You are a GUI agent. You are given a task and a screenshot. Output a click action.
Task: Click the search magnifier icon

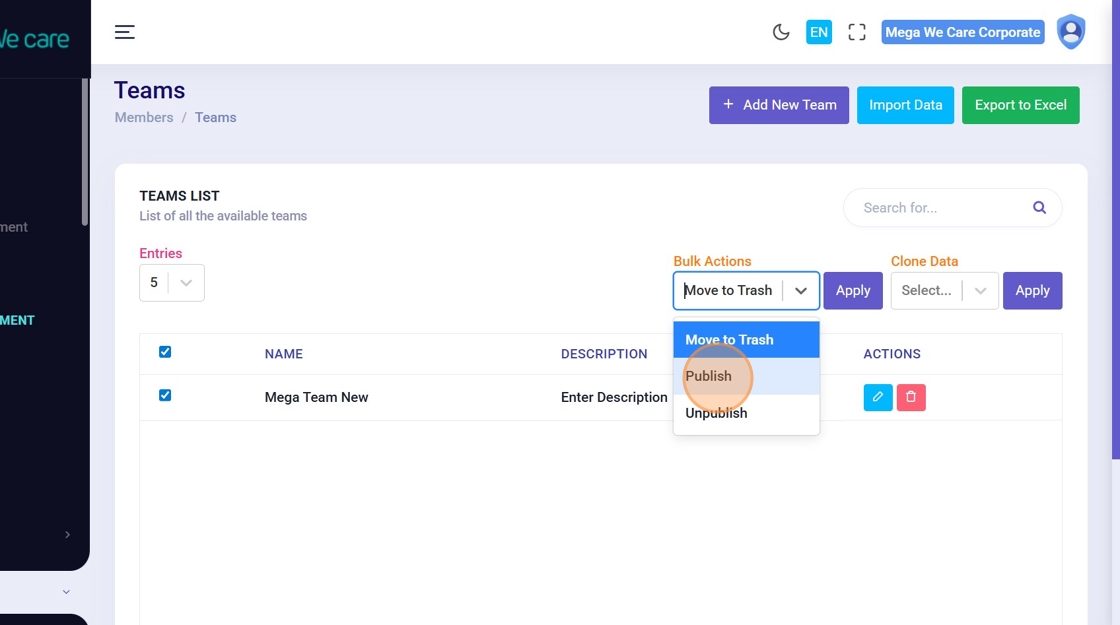coord(1039,208)
